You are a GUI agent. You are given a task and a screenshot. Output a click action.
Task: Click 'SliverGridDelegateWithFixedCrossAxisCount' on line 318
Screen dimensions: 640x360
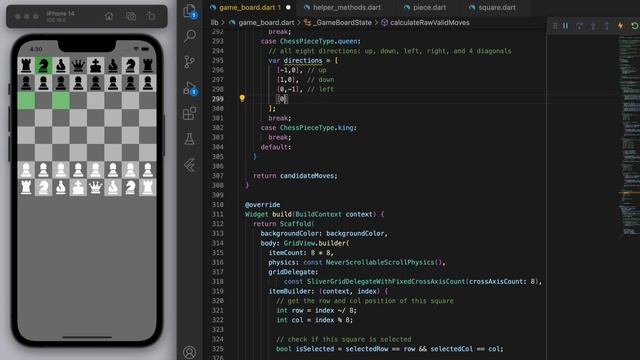(x=386, y=282)
